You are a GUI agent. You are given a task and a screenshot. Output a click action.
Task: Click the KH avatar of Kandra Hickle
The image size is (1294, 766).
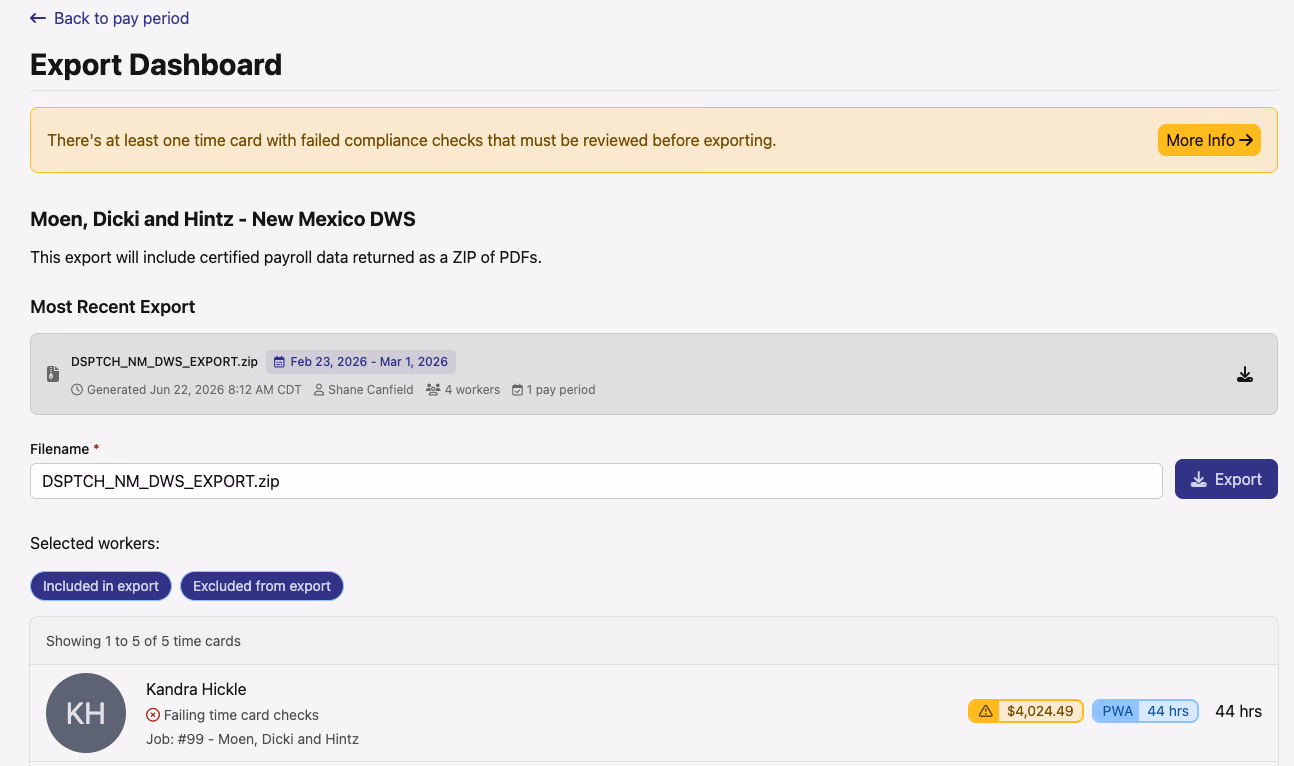[x=86, y=713]
